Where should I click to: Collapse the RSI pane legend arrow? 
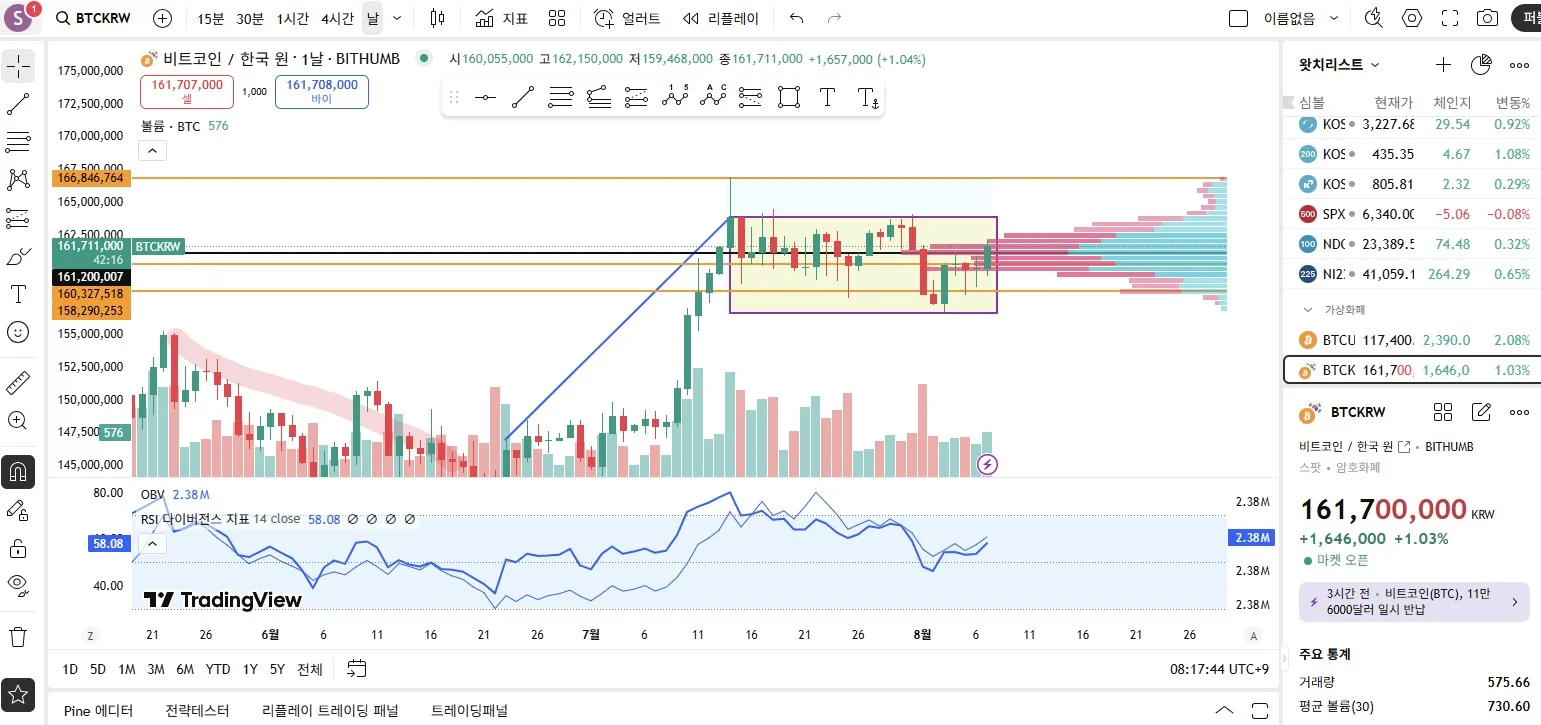tap(152, 544)
